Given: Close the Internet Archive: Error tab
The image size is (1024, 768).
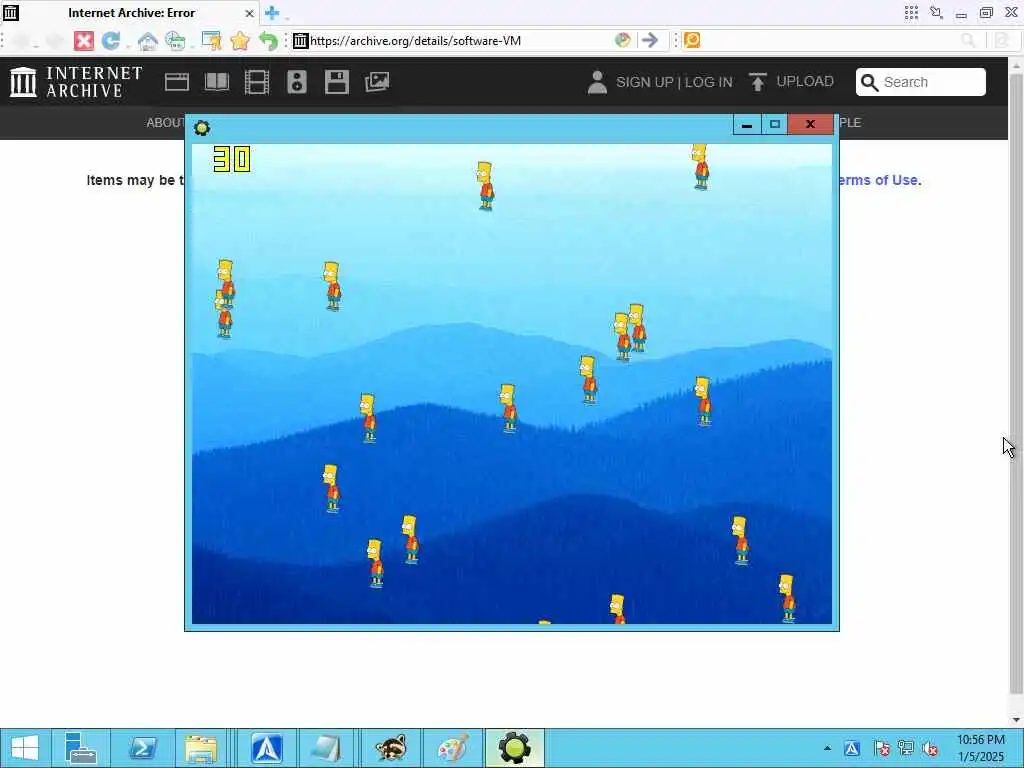Looking at the screenshot, I should click(249, 13).
